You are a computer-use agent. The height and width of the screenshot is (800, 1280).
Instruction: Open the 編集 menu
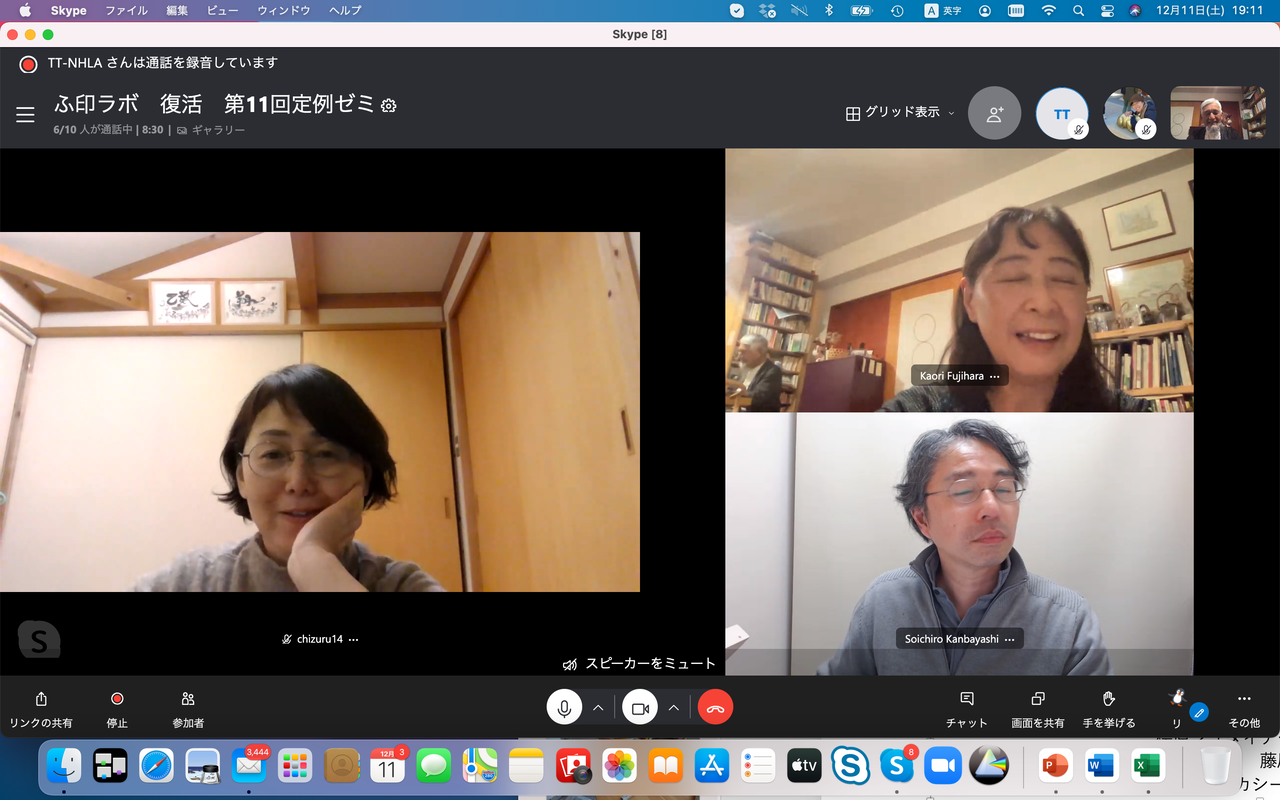[177, 11]
